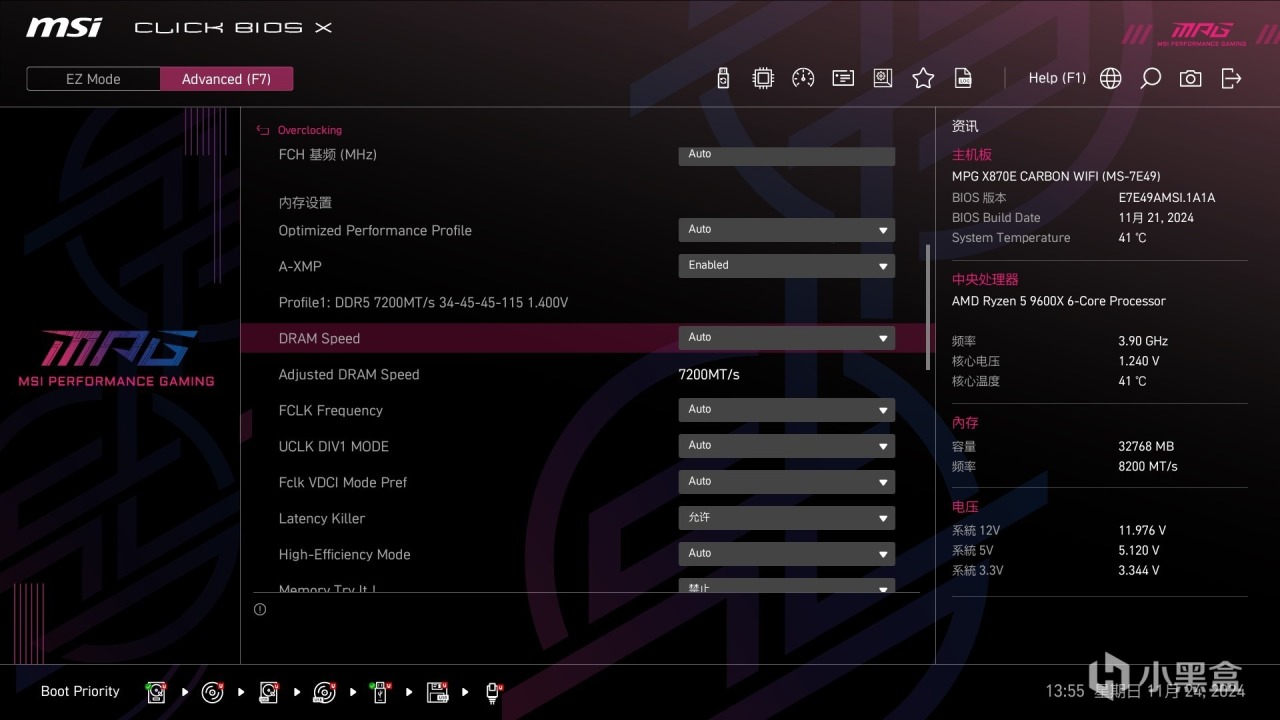Image resolution: width=1280 pixels, height=720 pixels.
Task: Open Fclk VDCI Mode Pref dropdown
Action: point(786,482)
